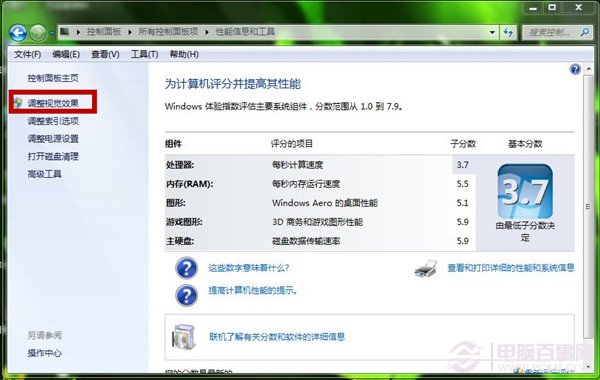Click the question icon beside 这些数字意味着什么

click(186, 268)
